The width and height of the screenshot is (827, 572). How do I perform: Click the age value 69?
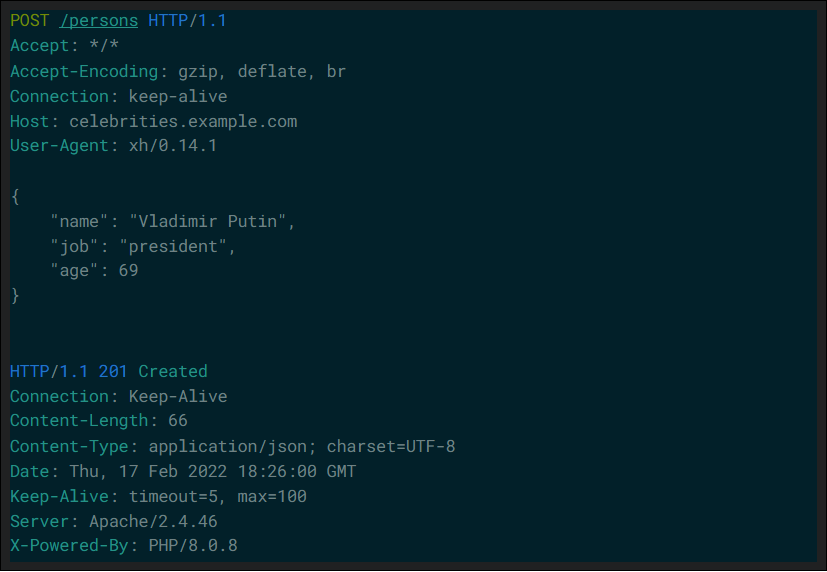click(x=129, y=270)
